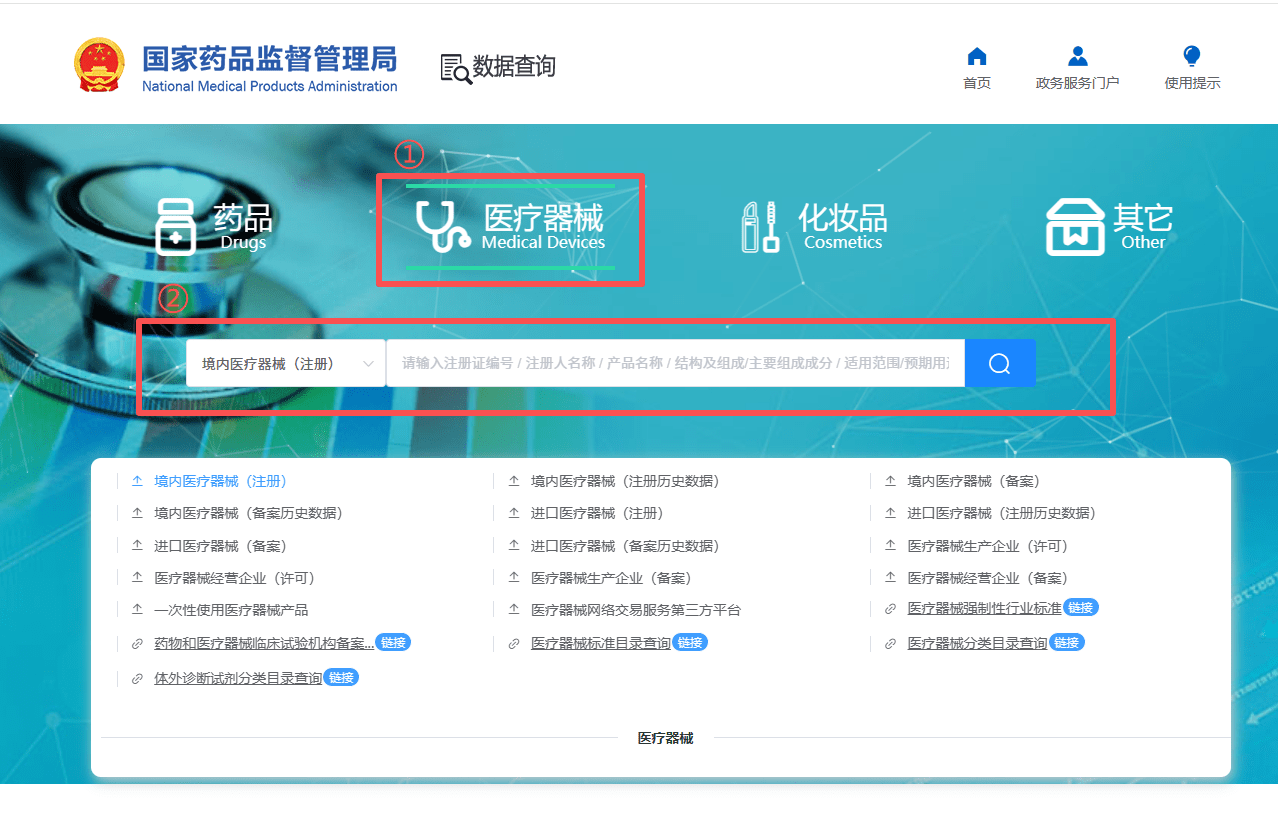Viewport: 1278px width, 818px height.
Task: Select the 药品 Drugs bottle icon
Action: 176,227
